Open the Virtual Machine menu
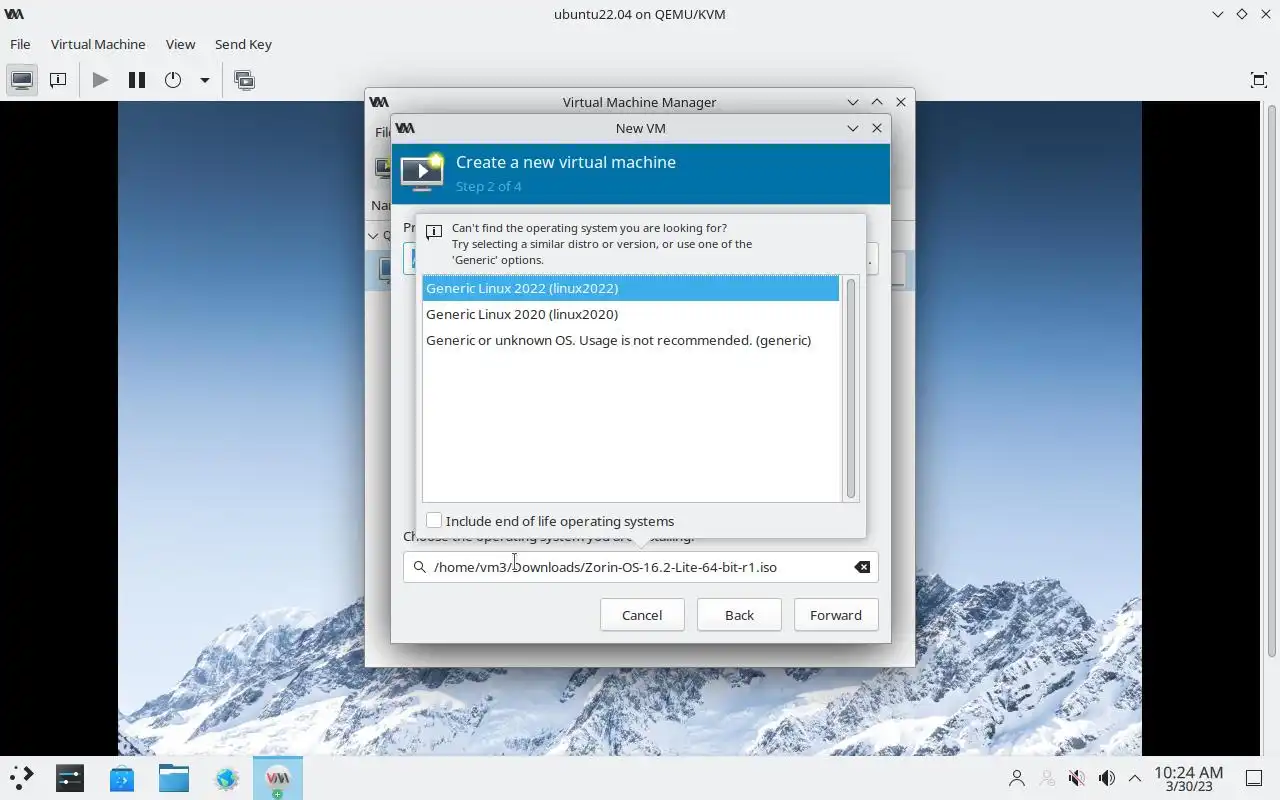The width and height of the screenshot is (1280, 800). [x=98, y=44]
